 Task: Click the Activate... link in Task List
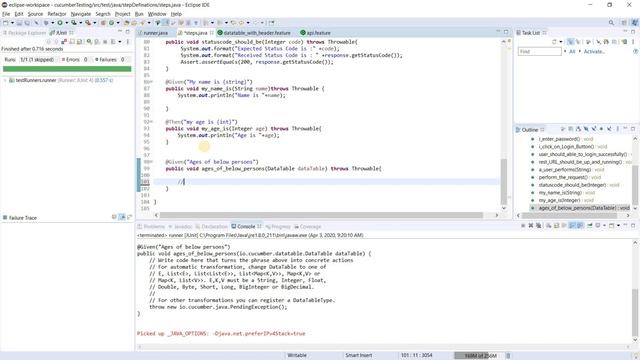tap(594, 51)
